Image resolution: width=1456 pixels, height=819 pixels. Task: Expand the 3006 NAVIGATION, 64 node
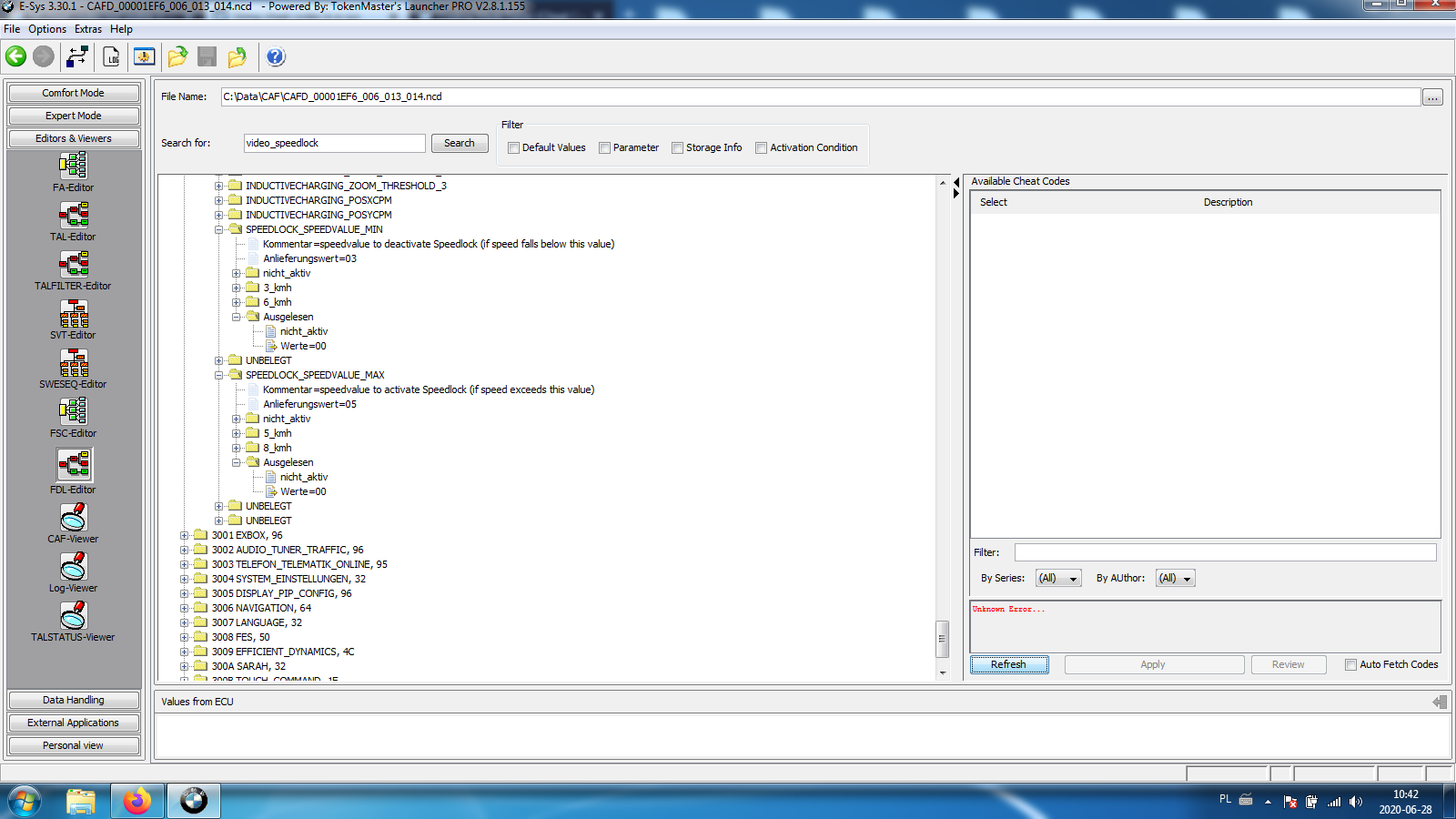click(185, 608)
